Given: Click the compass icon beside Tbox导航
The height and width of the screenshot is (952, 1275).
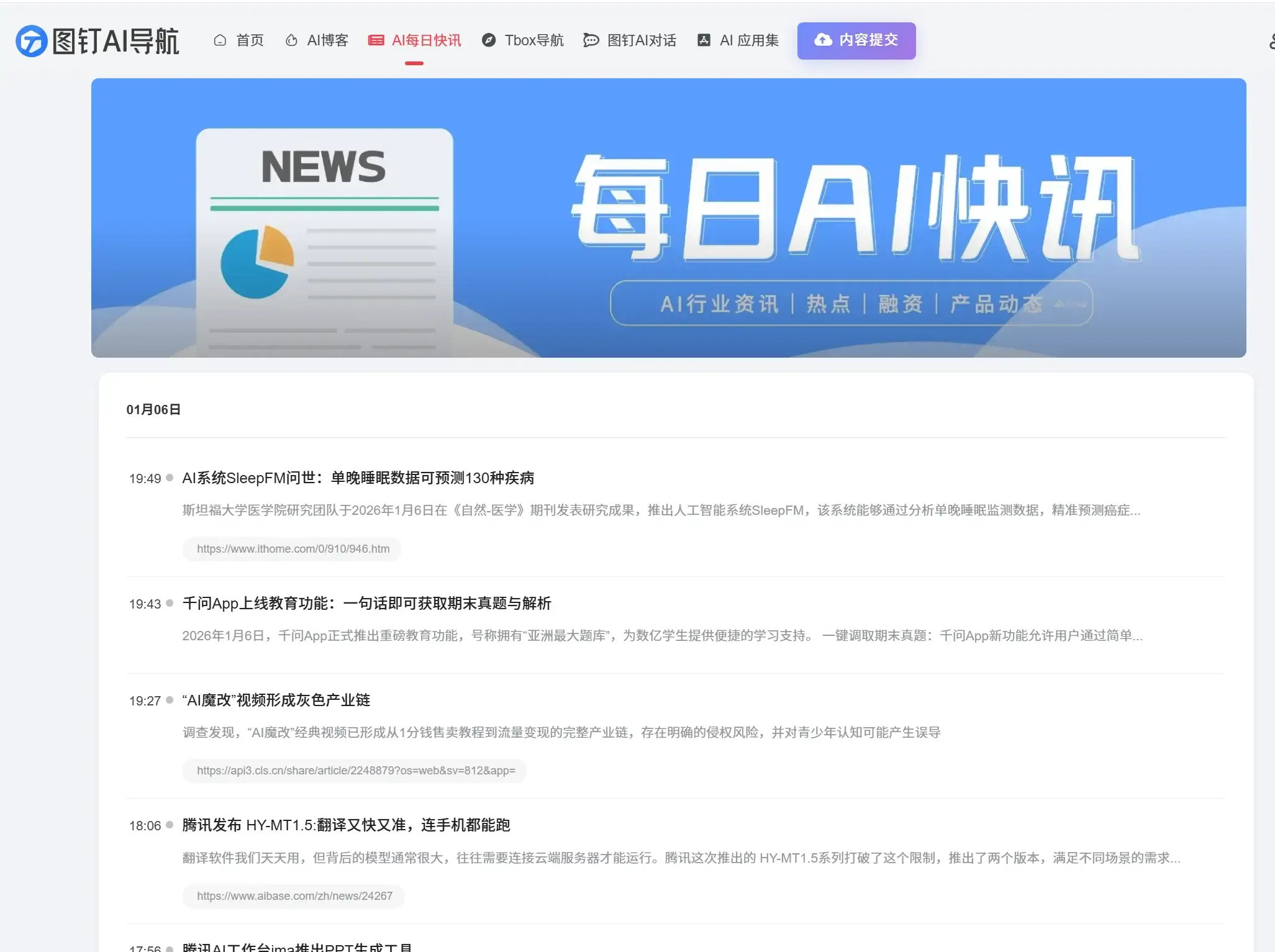Looking at the screenshot, I should point(489,40).
